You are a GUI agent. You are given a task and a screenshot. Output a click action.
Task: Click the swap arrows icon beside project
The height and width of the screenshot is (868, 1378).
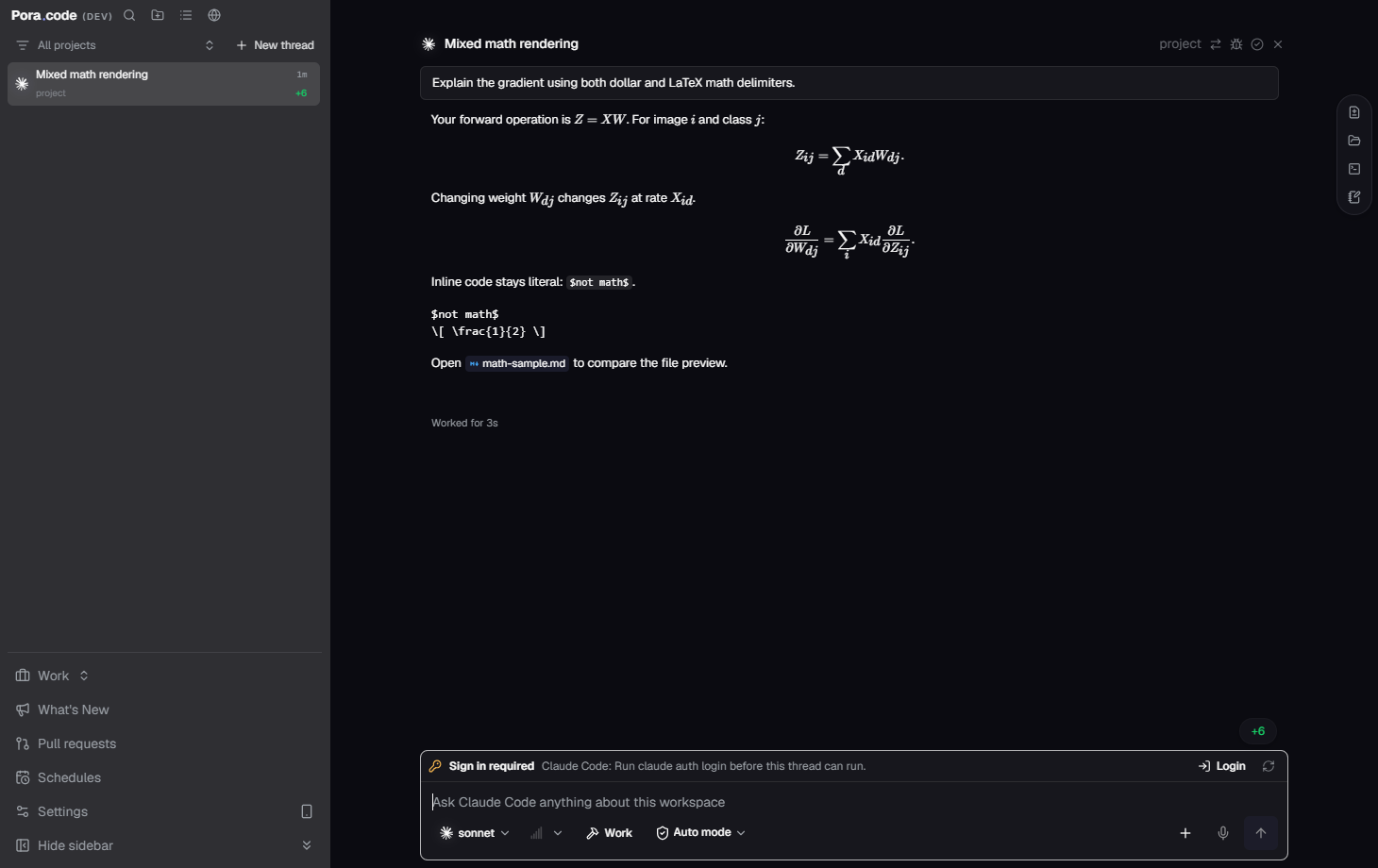[1216, 44]
